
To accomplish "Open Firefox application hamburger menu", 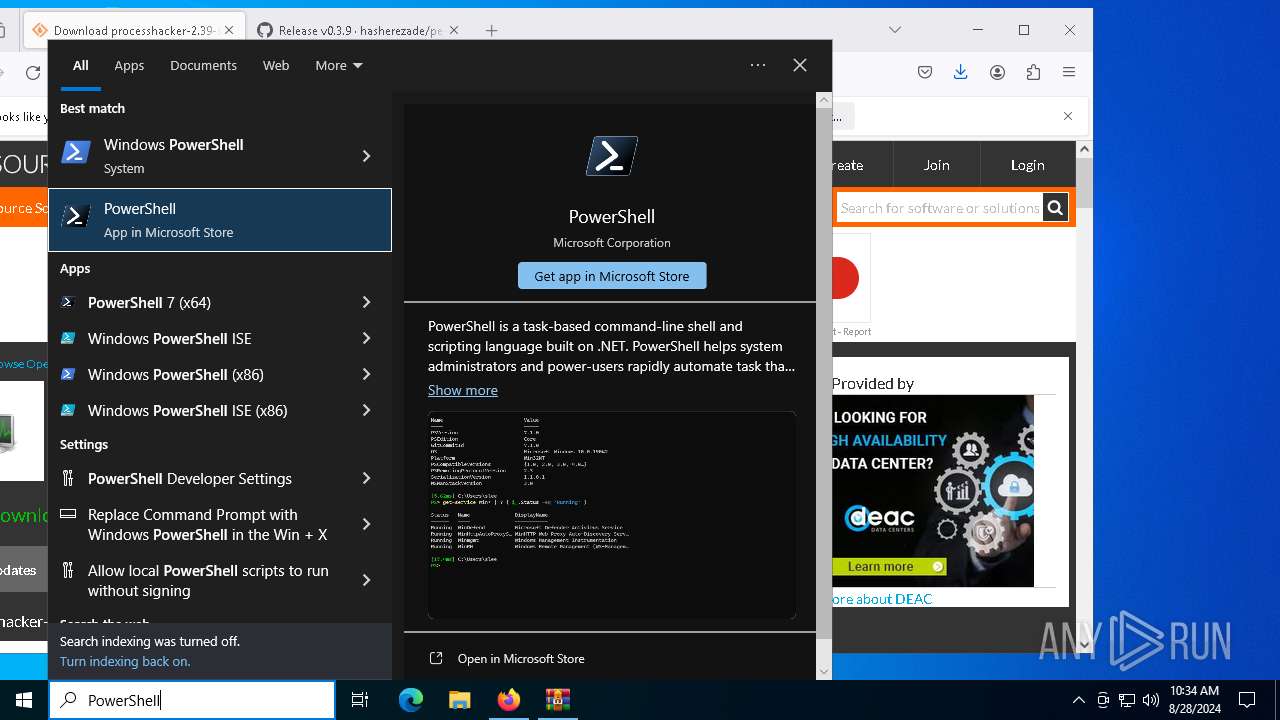I will (x=1069, y=72).
